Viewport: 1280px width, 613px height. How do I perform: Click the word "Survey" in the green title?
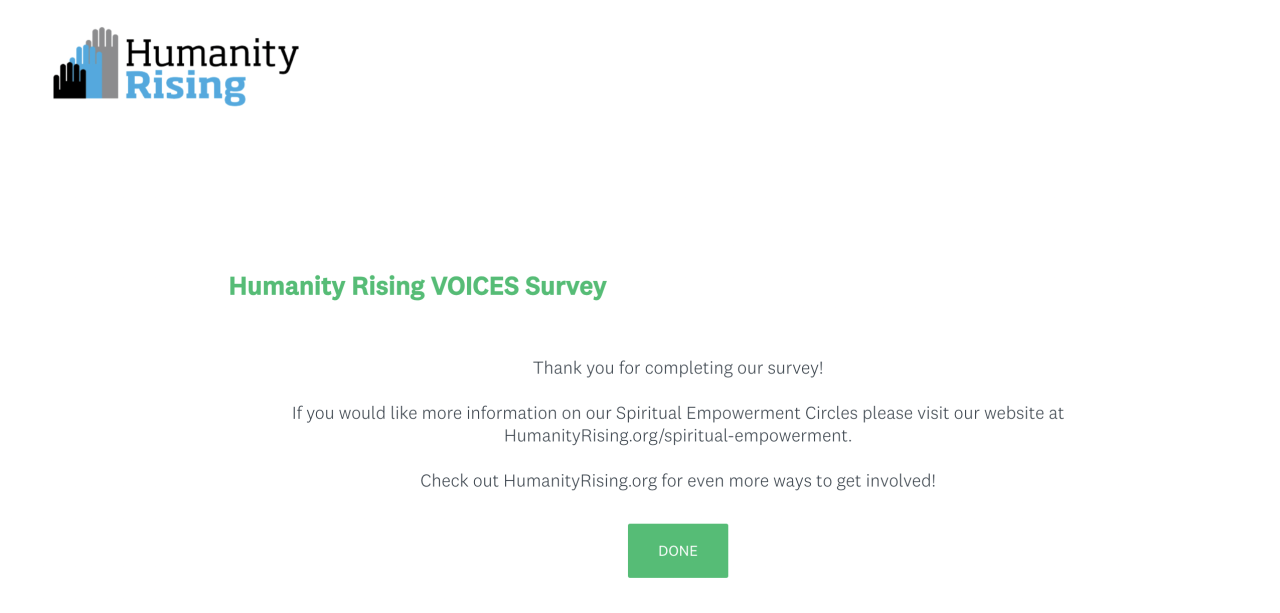pos(566,286)
